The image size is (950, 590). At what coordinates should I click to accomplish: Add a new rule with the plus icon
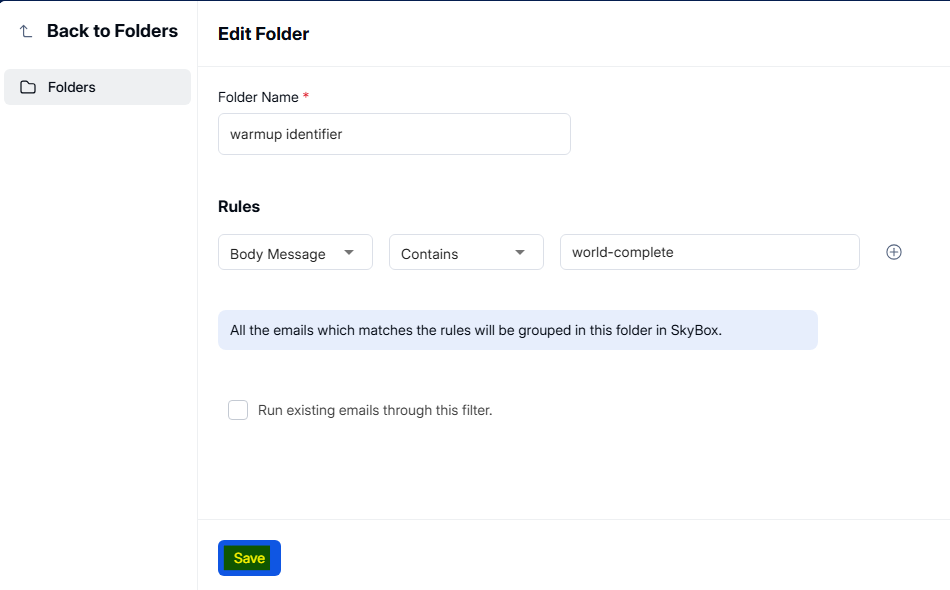pos(894,252)
